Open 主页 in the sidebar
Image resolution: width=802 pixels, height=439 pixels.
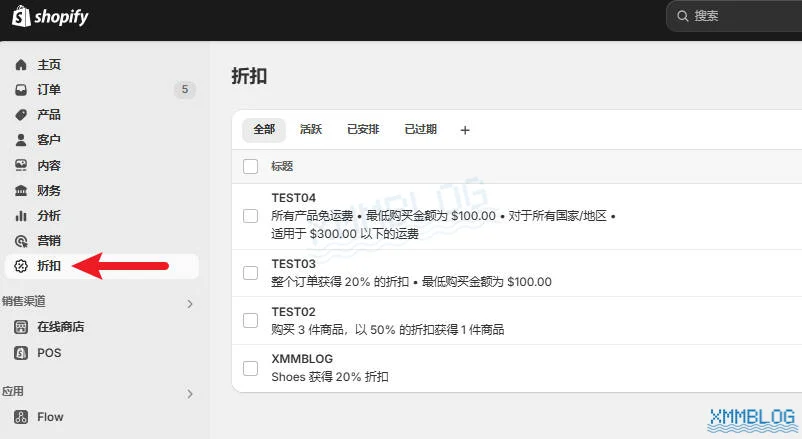49,64
